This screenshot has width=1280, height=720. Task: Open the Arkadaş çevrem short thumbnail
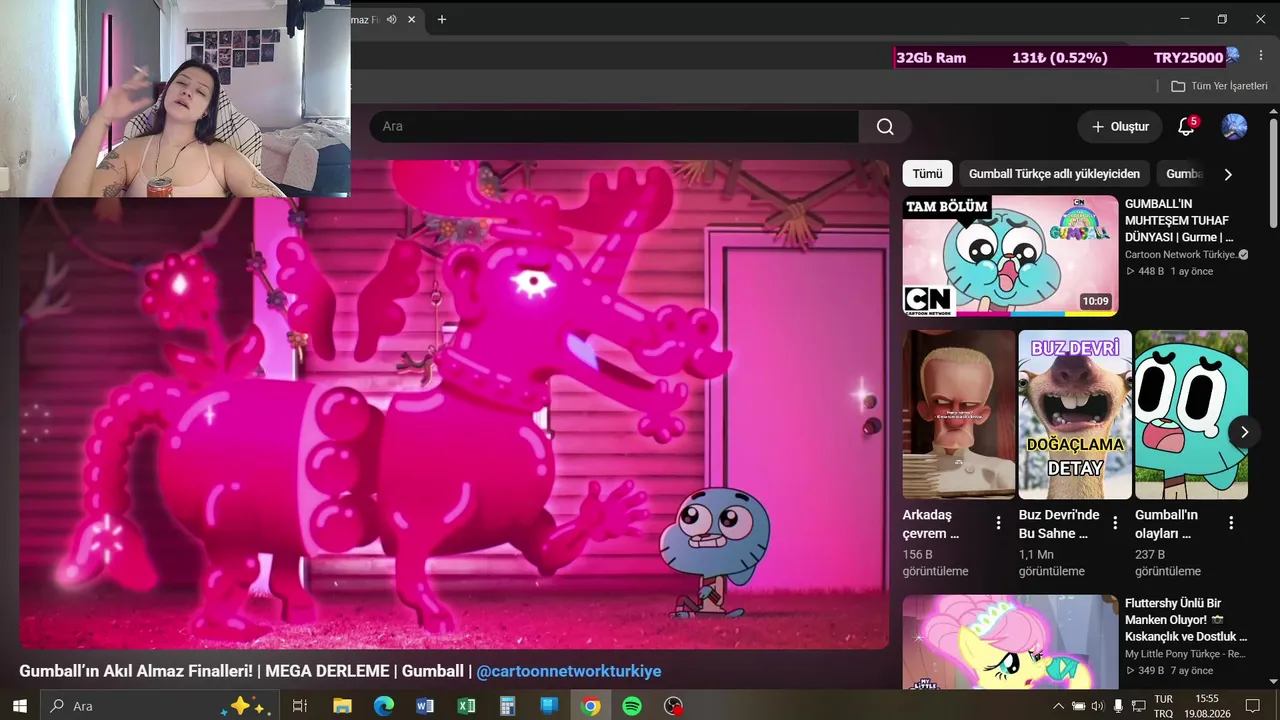click(959, 414)
